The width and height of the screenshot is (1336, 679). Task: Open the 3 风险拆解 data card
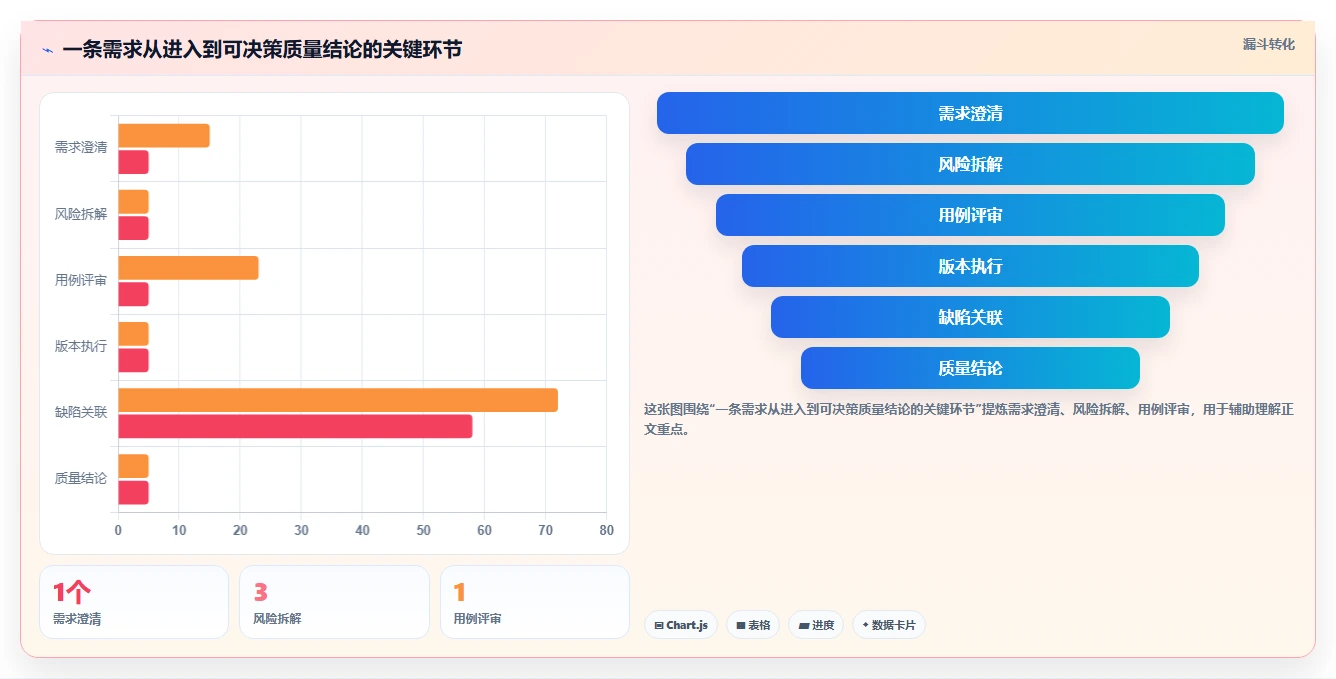point(334,602)
